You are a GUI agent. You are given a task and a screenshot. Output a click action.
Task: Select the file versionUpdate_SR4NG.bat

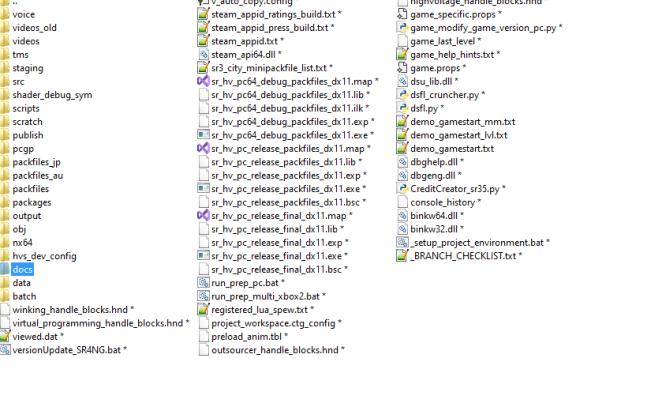[69, 351]
